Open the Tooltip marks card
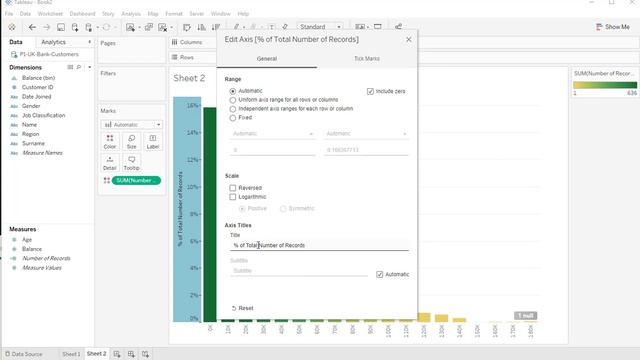This screenshot has width=640, height=360. [x=131, y=163]
